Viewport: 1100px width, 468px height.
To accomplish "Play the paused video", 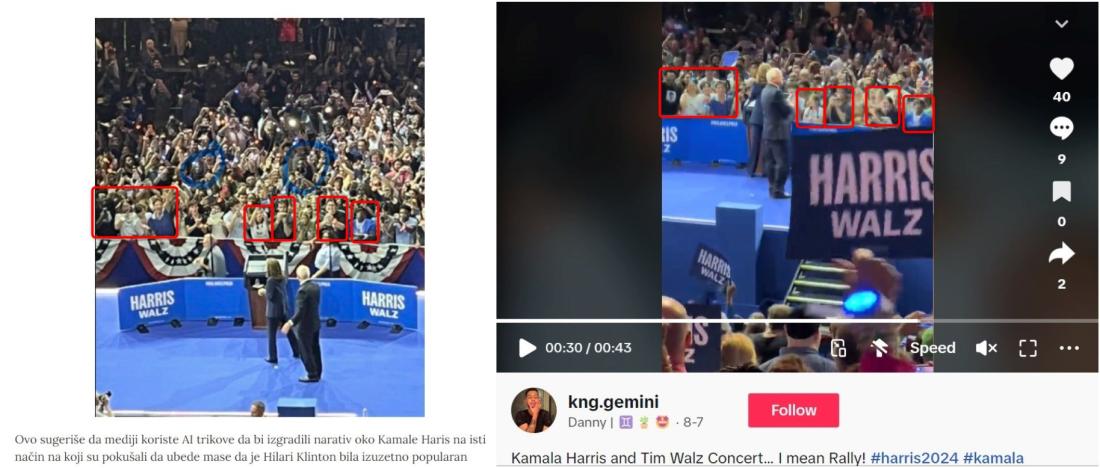I will point(527,347).
